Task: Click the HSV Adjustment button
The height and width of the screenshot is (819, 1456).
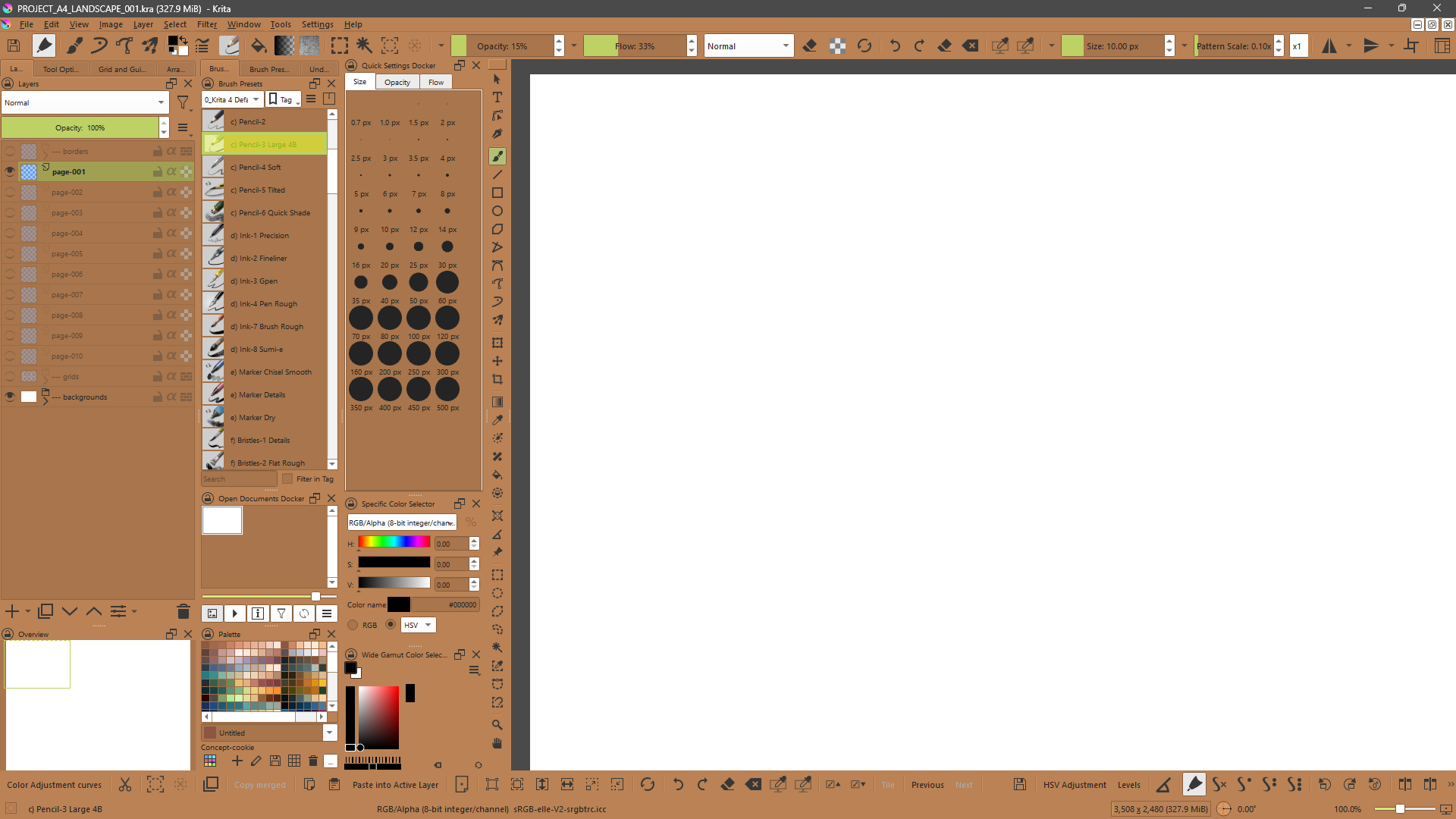Action: (x=1074, y=785)
